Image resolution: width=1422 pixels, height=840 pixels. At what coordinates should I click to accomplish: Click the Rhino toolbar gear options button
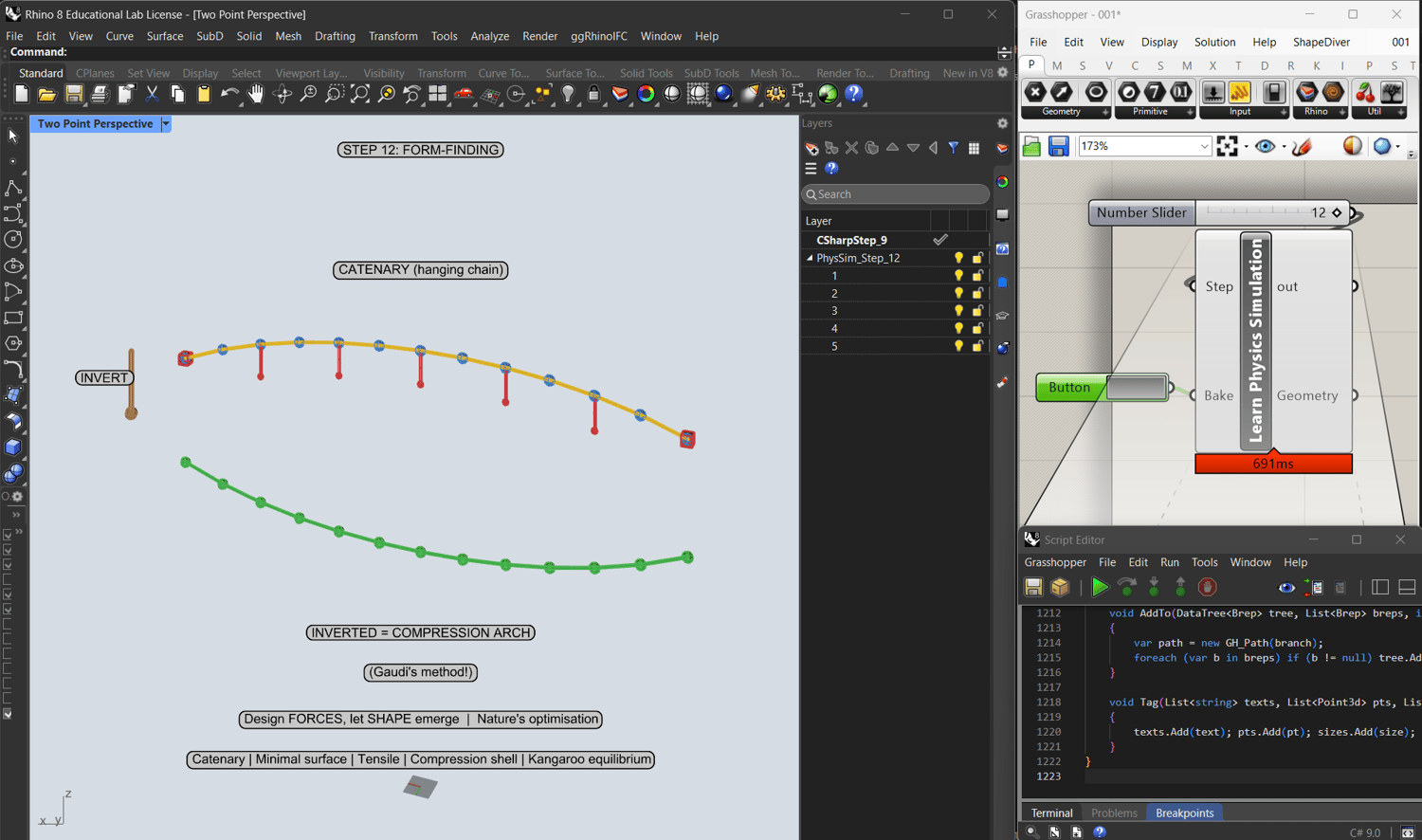(x=1003, y=73)
